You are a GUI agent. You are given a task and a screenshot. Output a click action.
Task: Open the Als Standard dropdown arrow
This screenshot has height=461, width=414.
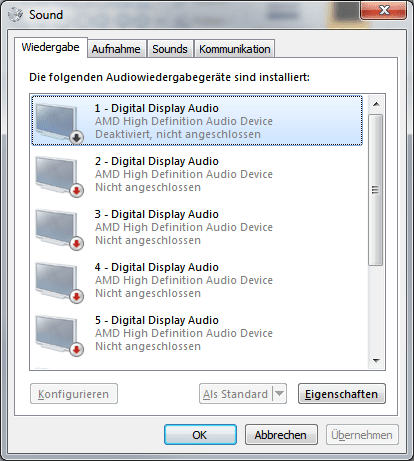(x=279, y=394)
